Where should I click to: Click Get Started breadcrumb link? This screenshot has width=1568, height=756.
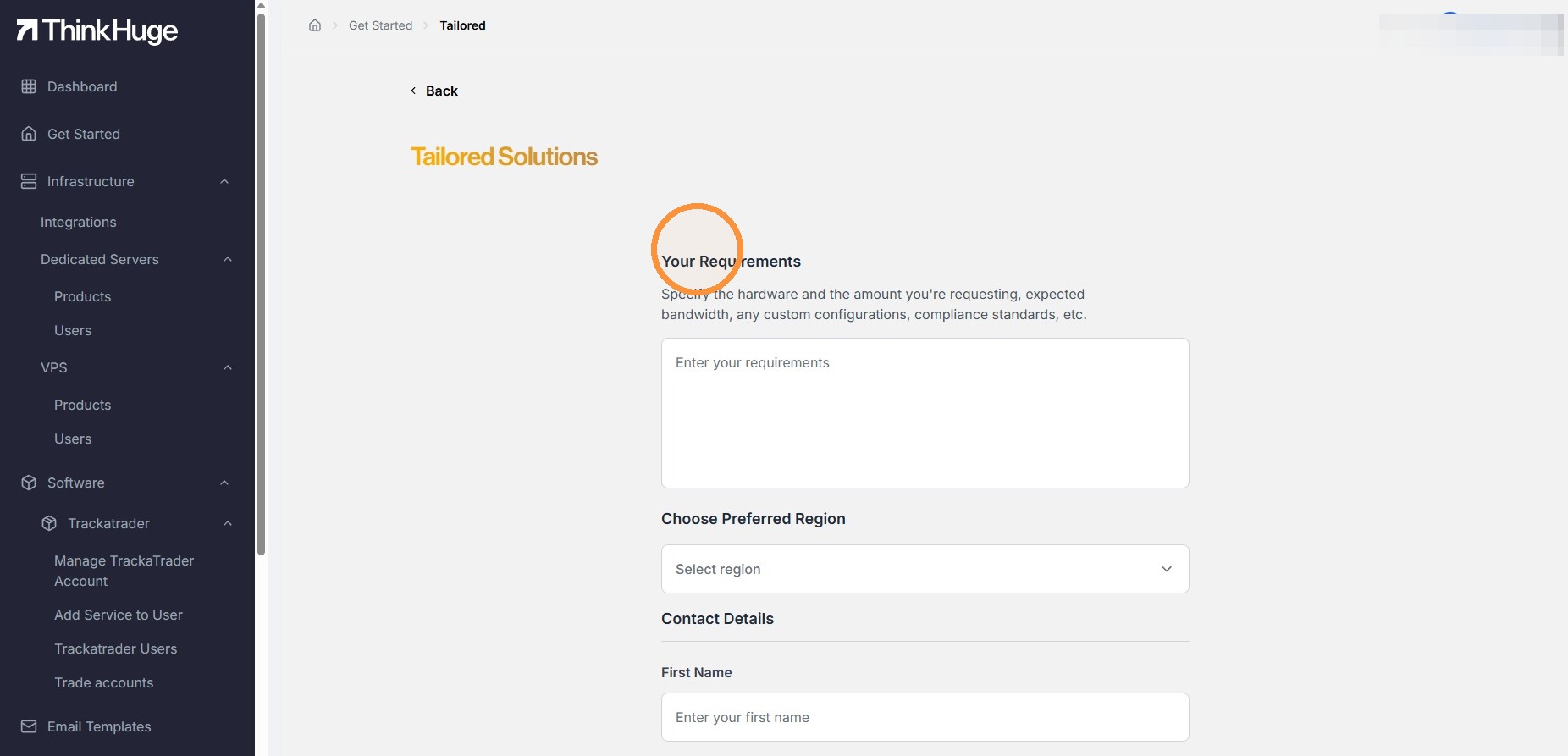(x=380, y=25)
